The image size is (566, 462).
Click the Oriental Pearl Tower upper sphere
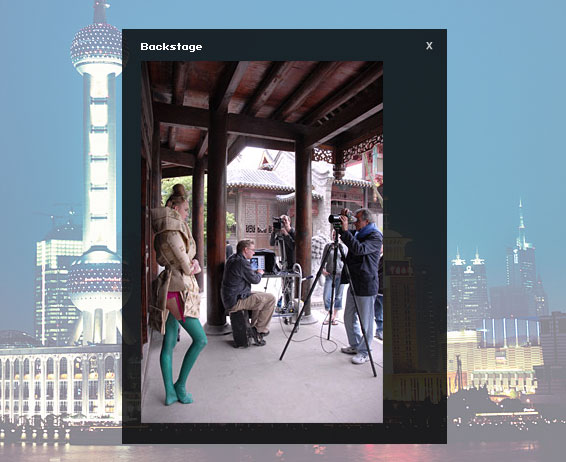tap(96, 46)
